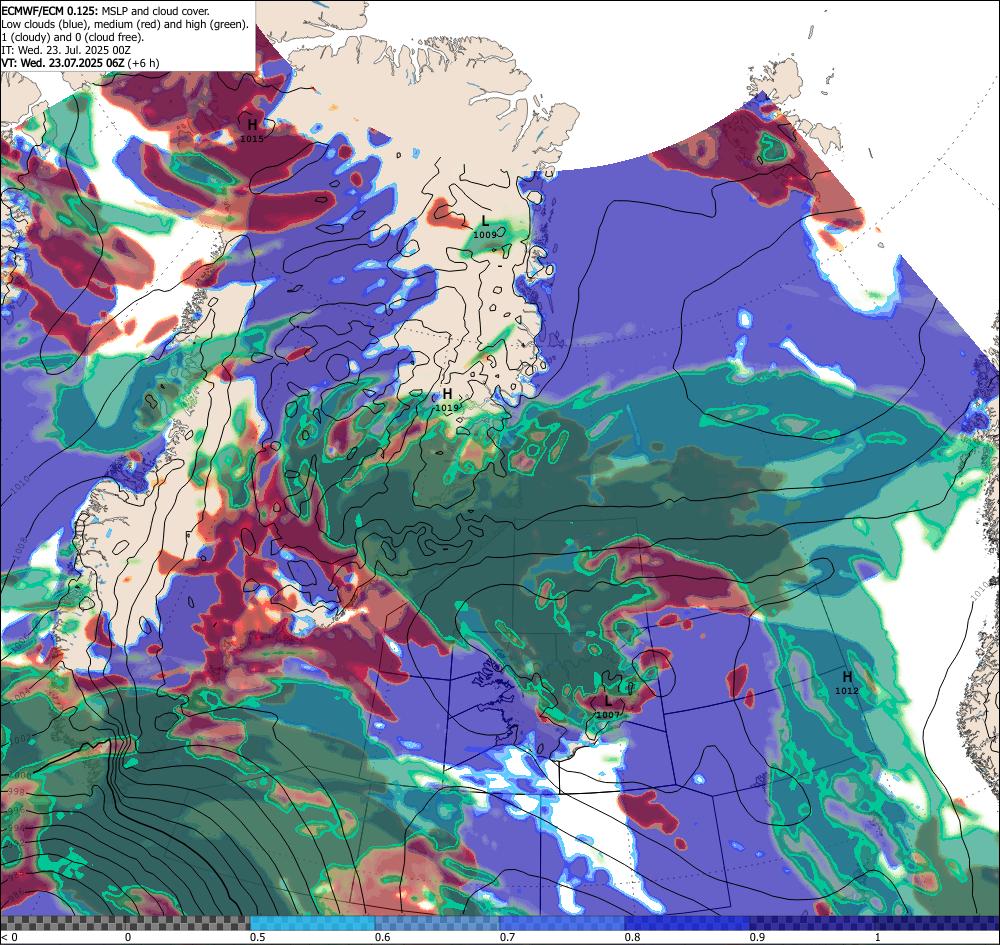
Task: Click the 0.7–0.8 color bar segment
Action: (x=562, y=923)
